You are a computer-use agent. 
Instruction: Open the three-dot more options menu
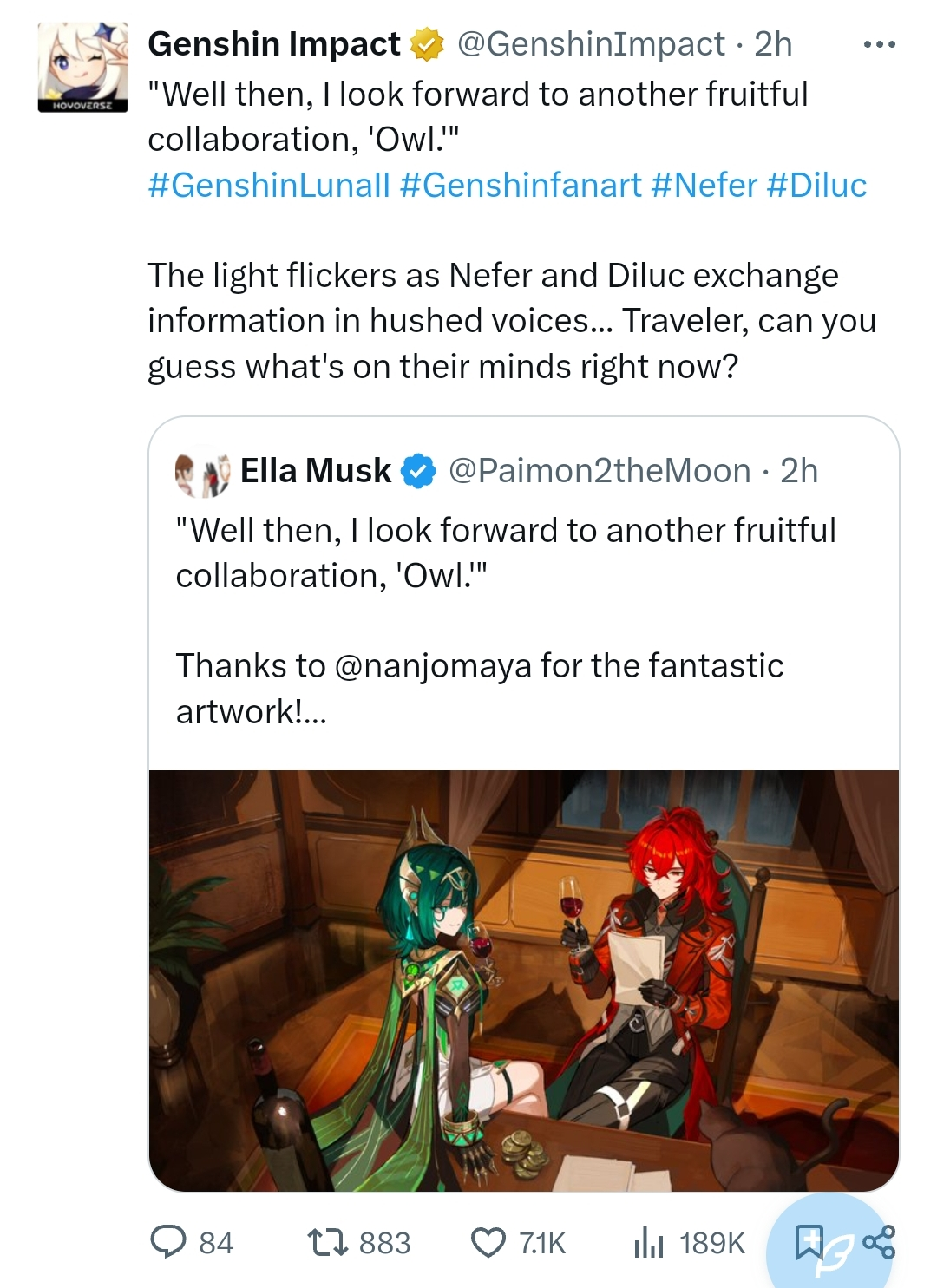(879, 44)
